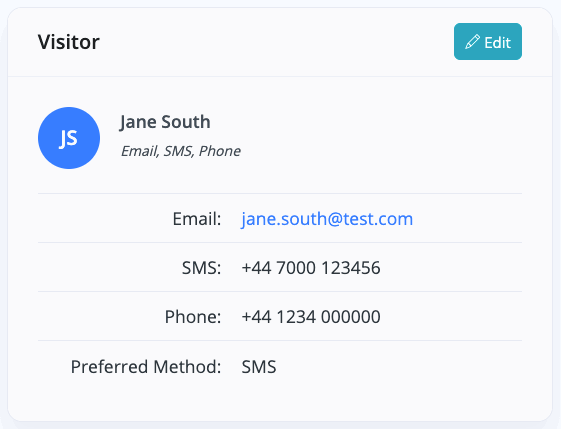Click the Phone: field label
Viewport: 561px width, 429px height.
(x=193, y=317)
